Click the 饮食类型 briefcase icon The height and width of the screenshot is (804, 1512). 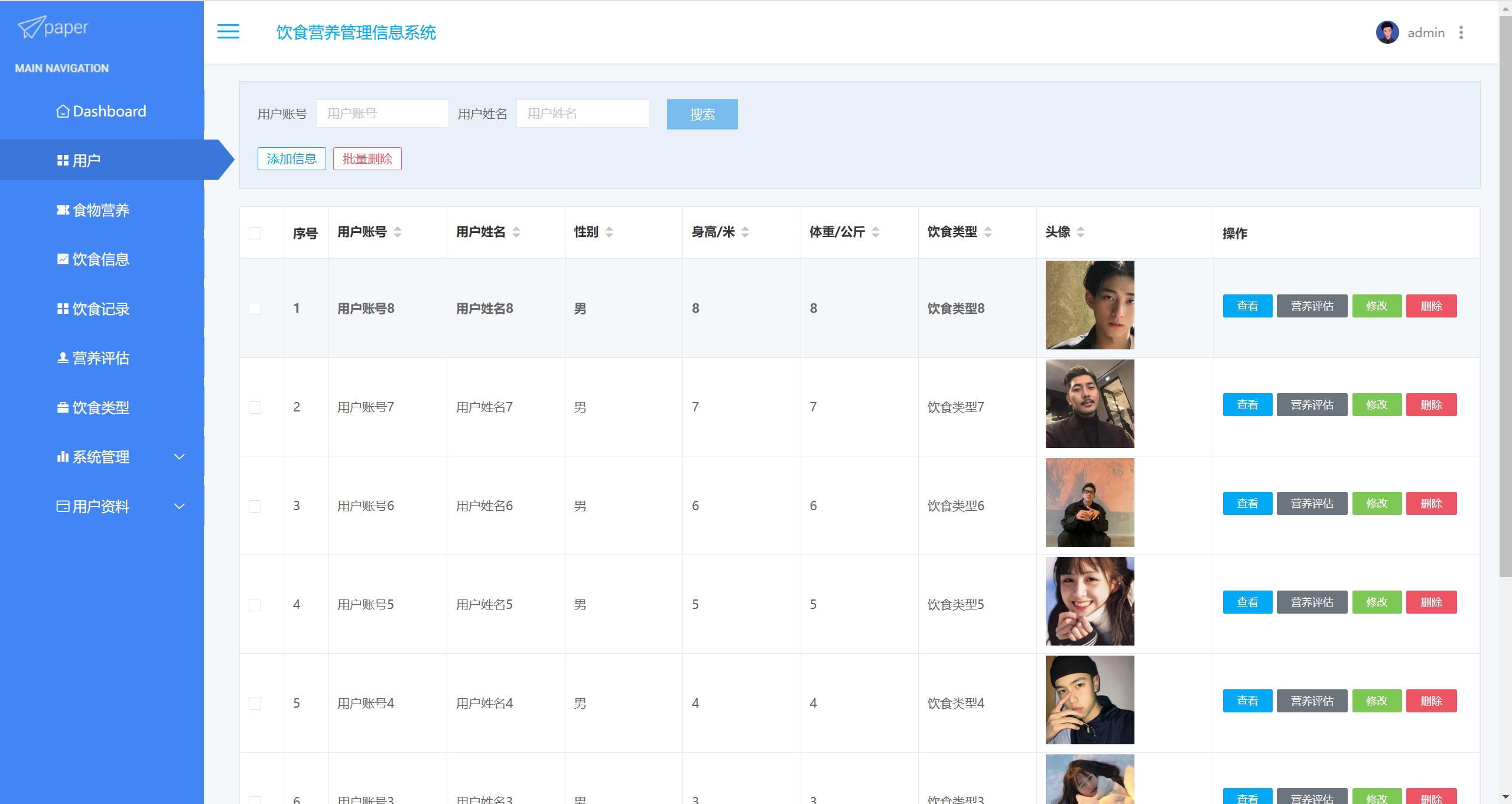click(x=63, y=407)
